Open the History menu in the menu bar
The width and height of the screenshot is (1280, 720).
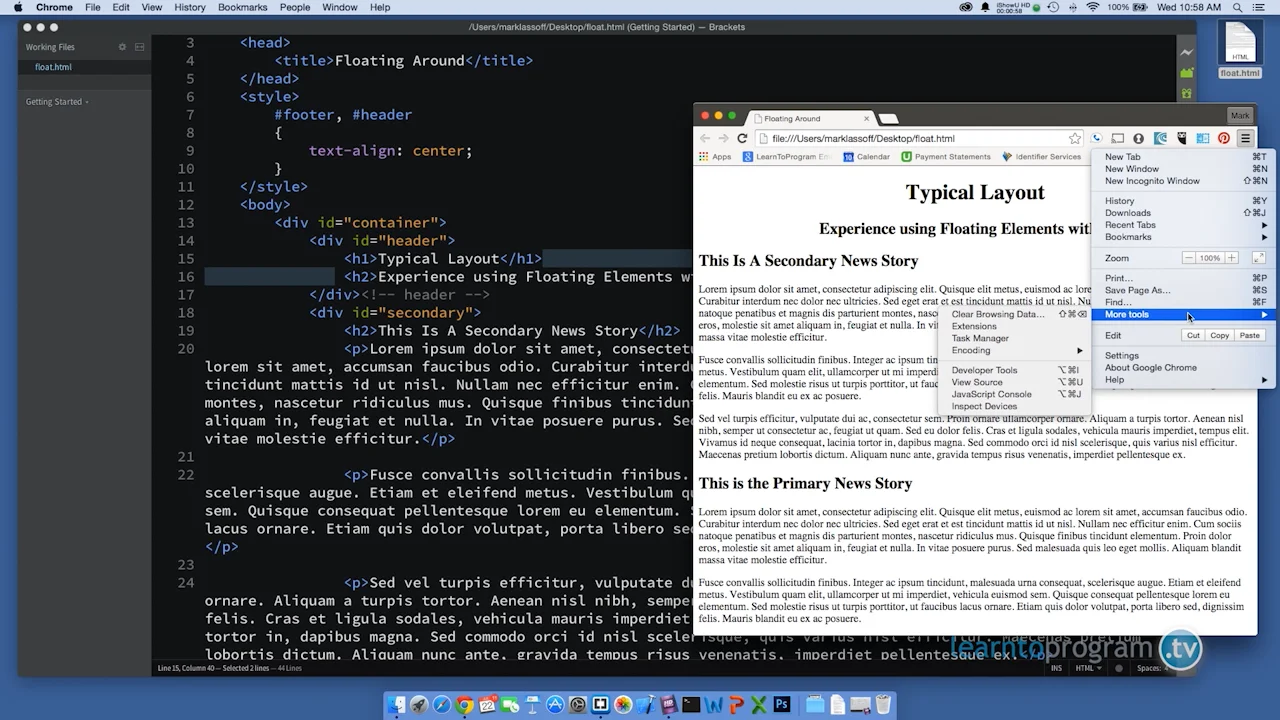(189, 7)
